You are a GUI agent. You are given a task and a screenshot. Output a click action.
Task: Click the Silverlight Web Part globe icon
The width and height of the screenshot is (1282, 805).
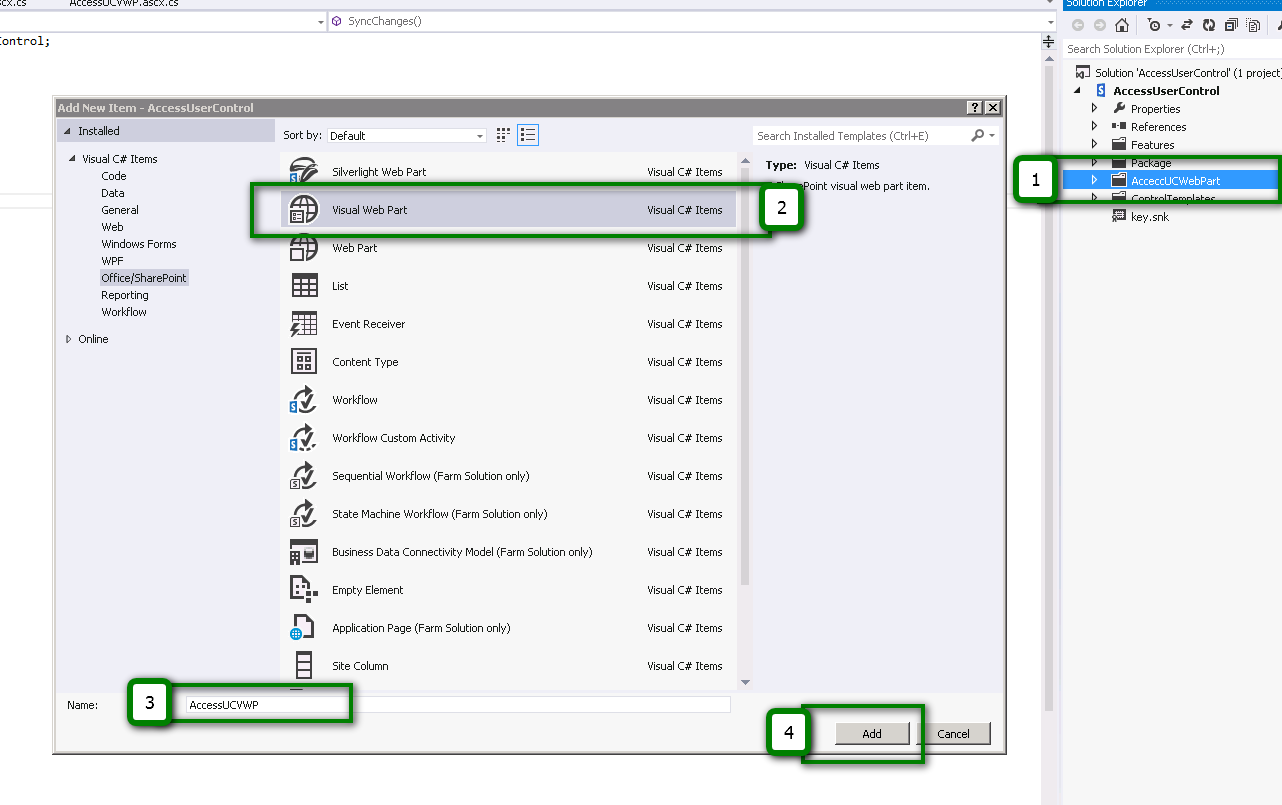(x=303, y=171)
